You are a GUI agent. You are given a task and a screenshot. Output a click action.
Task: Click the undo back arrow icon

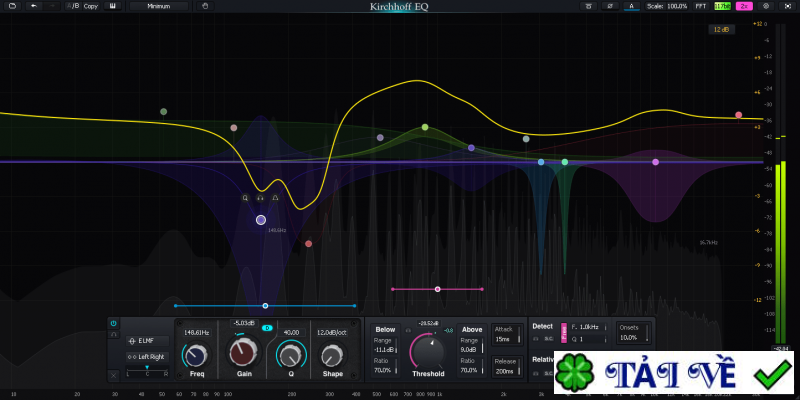[34, 6]
